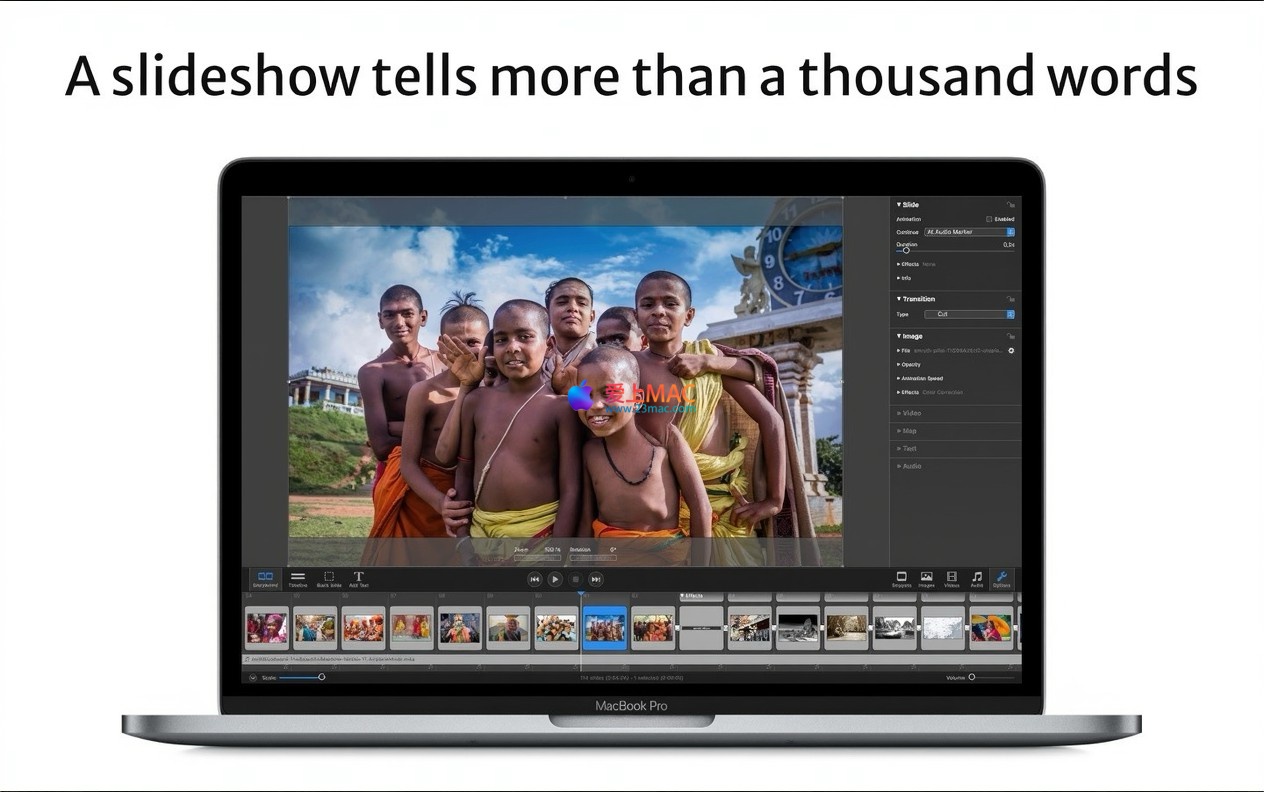This screenshot has width=1264, height=792.
Task: Open the Continue dropdown menu
Action: point(969,232)
